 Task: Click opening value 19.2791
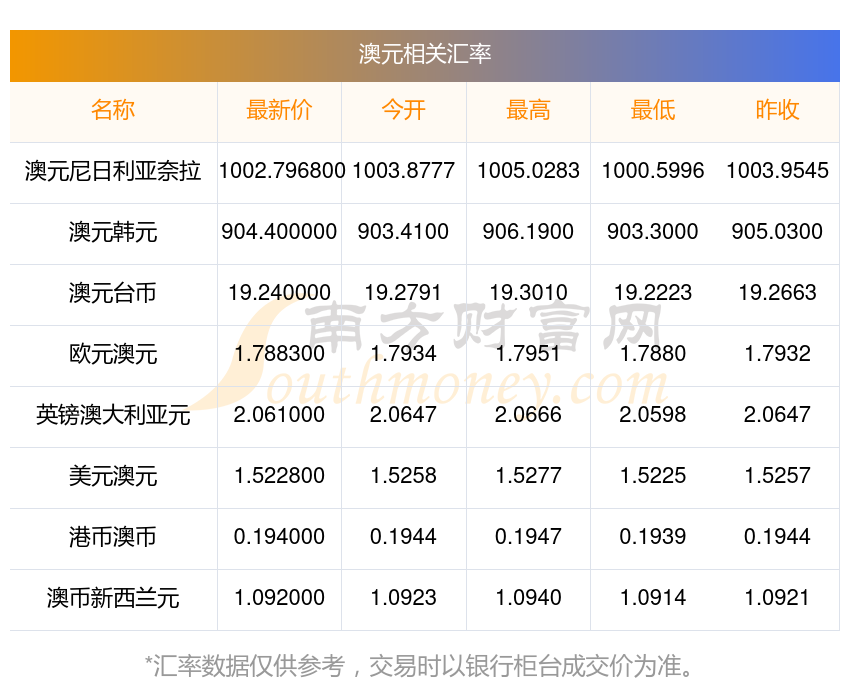[x=403, y=293]
